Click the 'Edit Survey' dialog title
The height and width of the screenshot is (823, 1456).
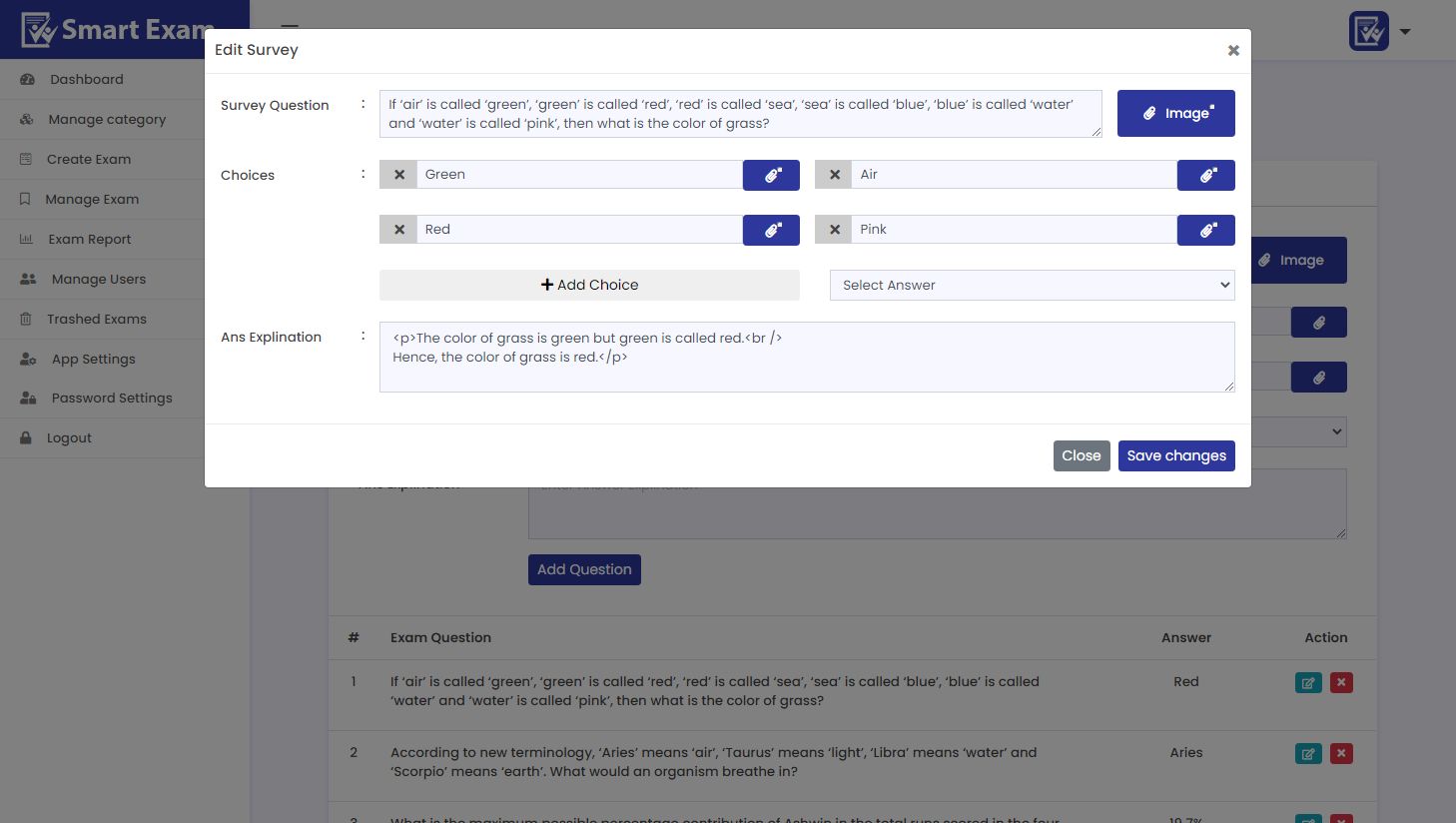[x=257, y=50]
